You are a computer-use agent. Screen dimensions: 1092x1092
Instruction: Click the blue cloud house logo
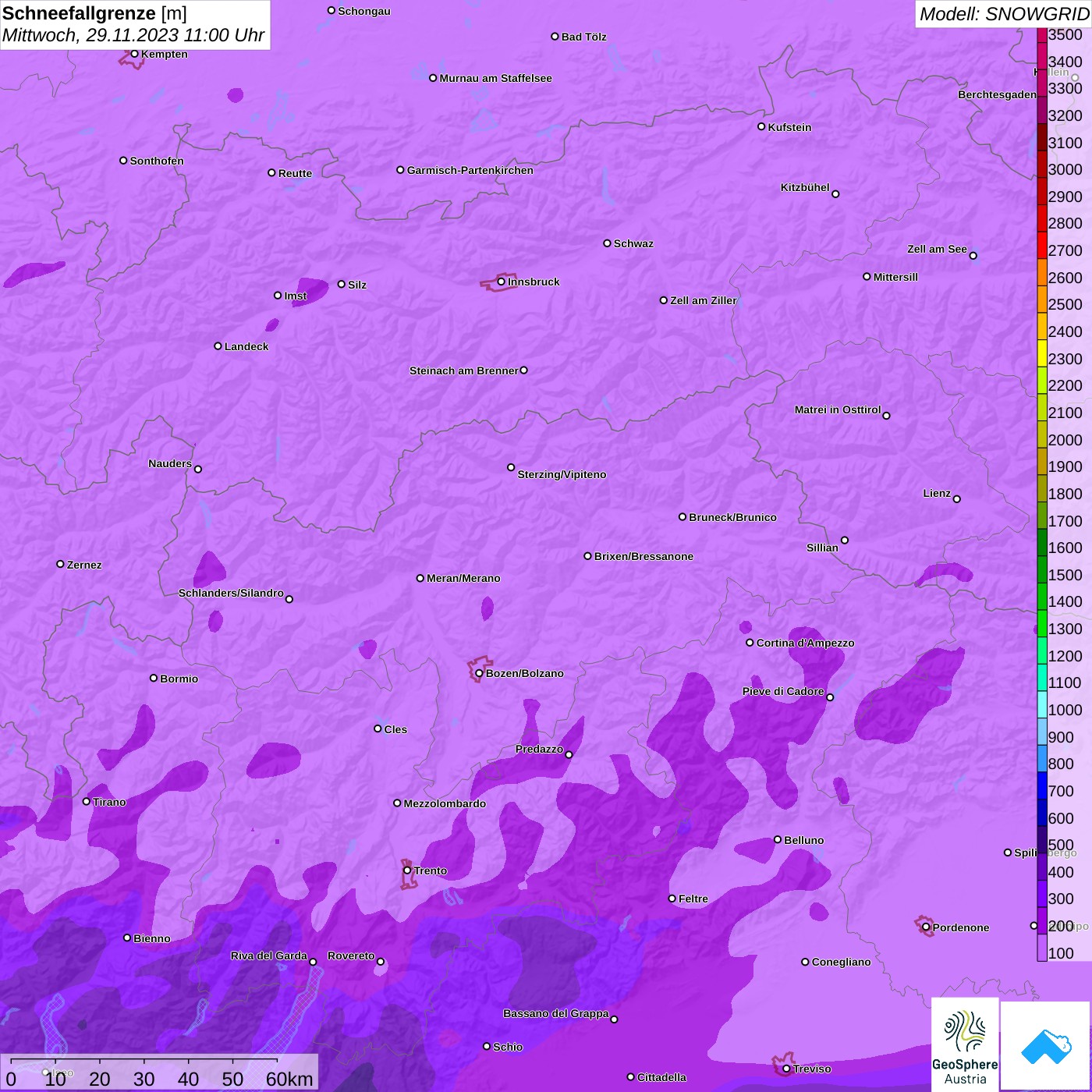point(1046,1046)
